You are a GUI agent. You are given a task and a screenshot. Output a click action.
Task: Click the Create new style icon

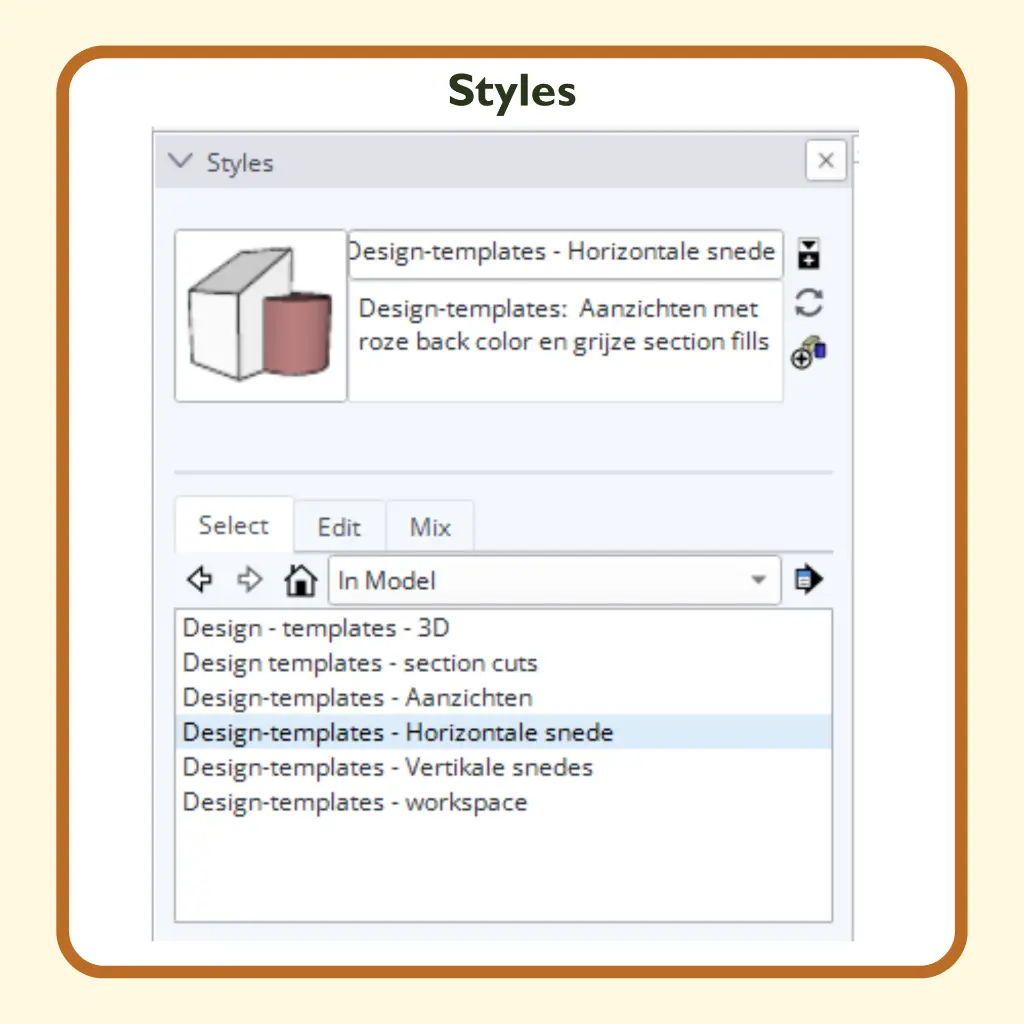809,353
